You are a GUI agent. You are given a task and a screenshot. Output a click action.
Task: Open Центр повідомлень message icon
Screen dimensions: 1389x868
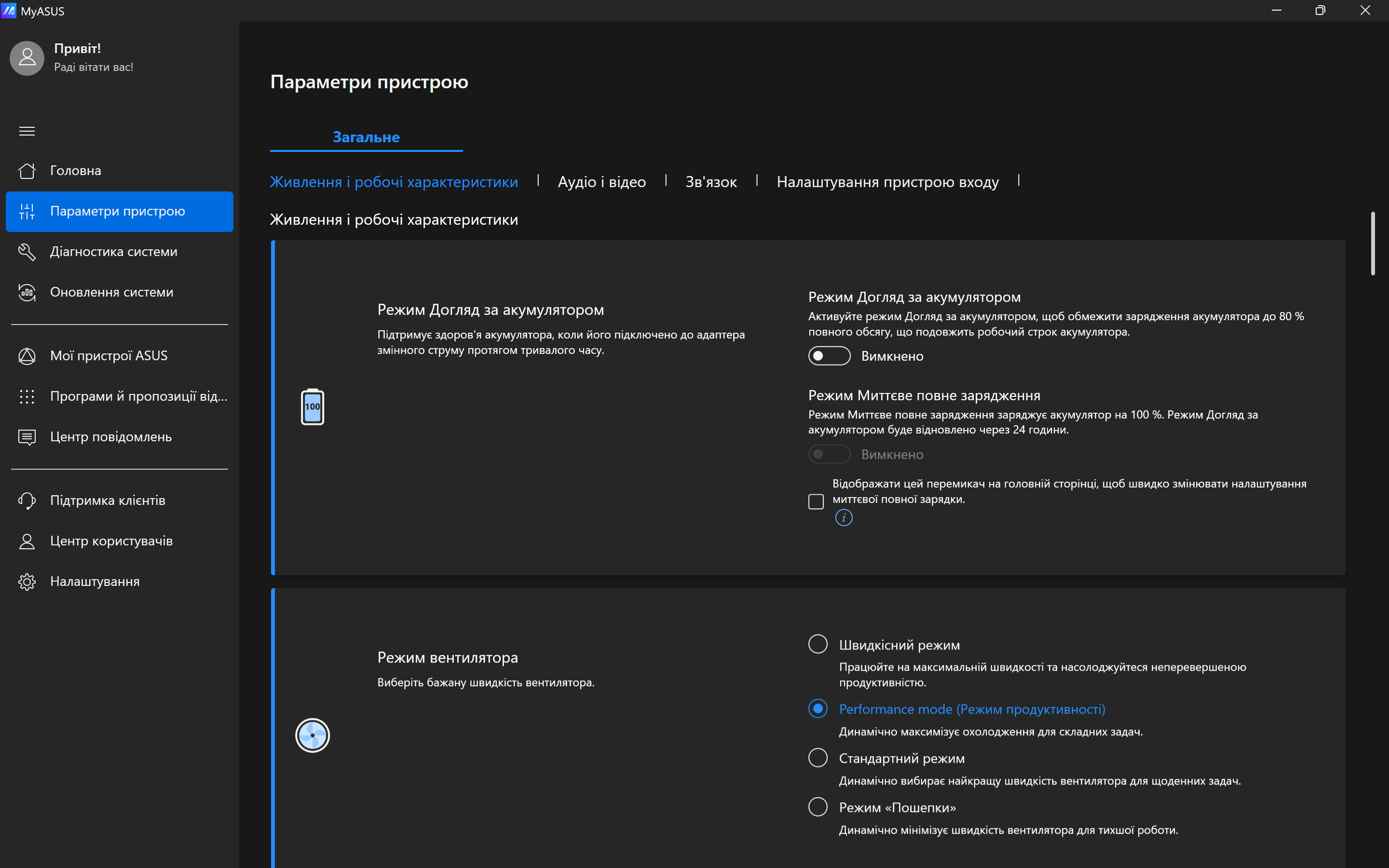27,437
